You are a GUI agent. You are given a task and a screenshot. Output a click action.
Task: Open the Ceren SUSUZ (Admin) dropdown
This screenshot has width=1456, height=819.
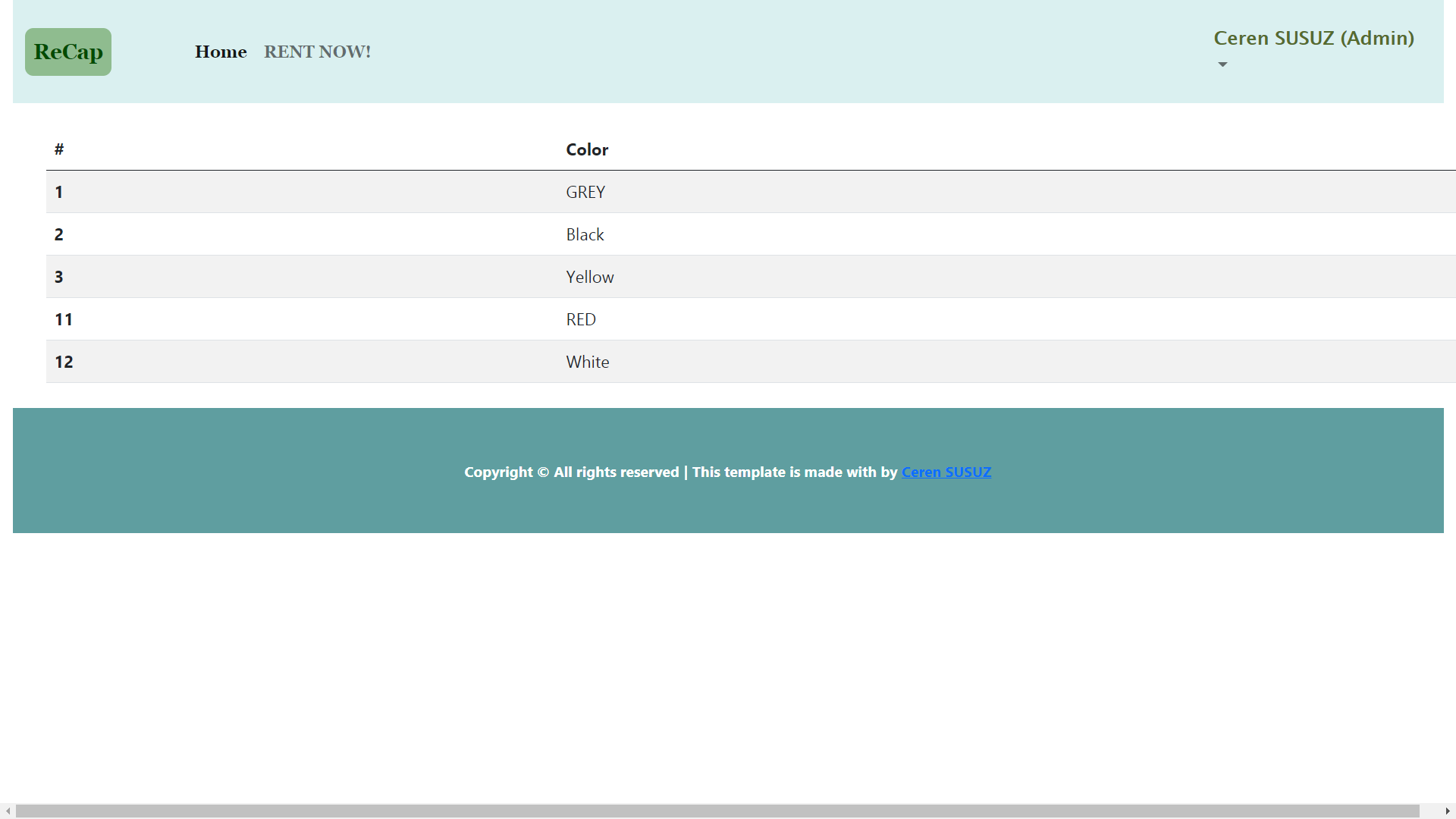(x=1313, y=38)
